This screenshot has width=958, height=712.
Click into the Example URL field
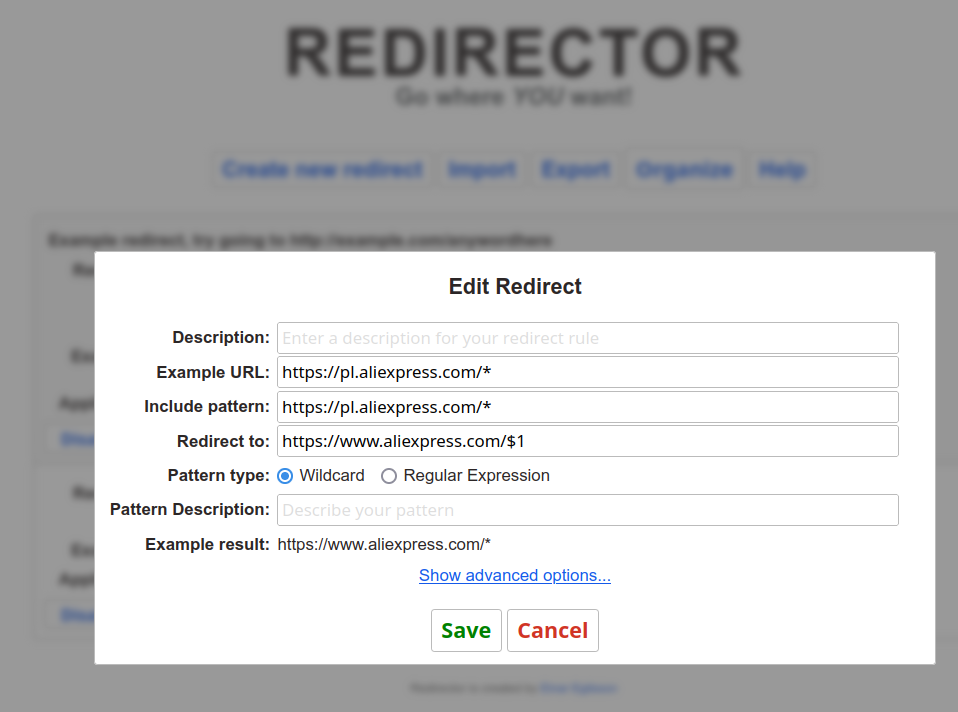588,372
